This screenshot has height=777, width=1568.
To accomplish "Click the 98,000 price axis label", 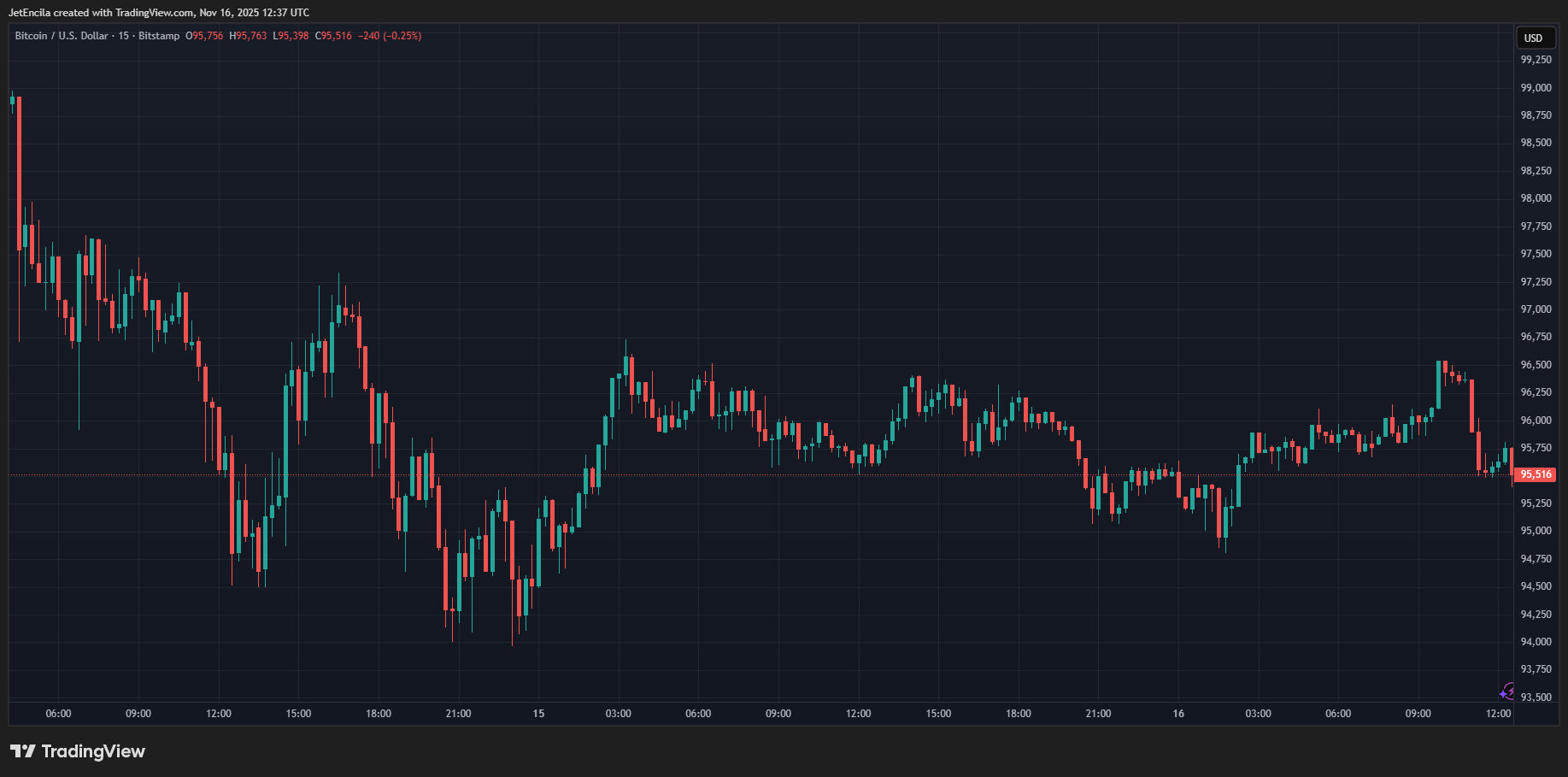I will click(x=1536, y=198).
